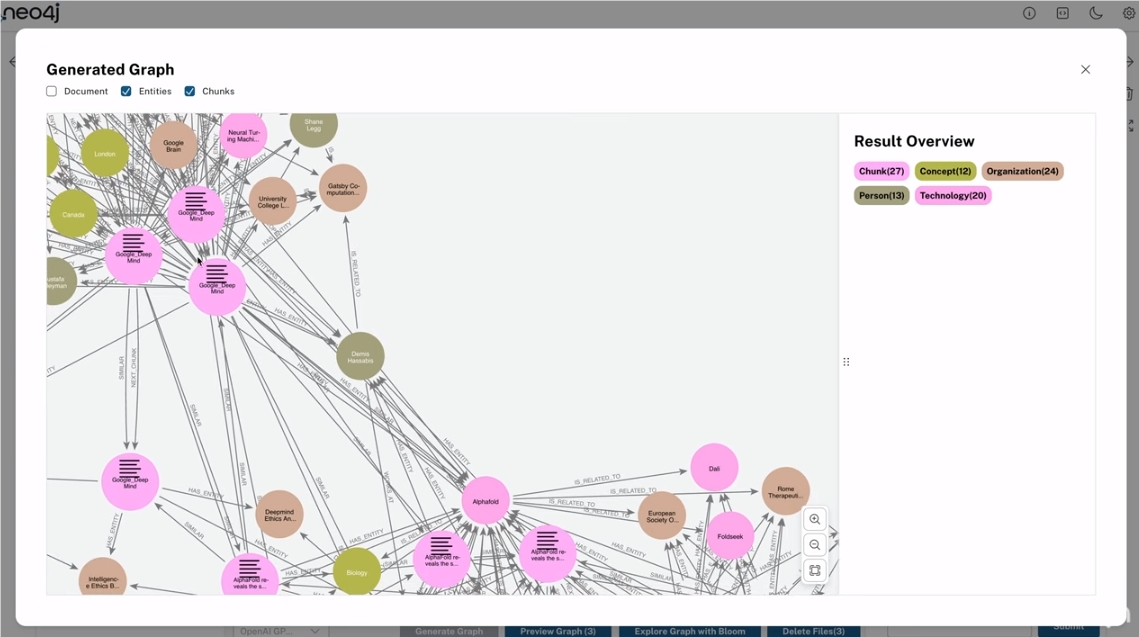Viewport: 1139px width, 637px height.
Task: Click the Alphafold node in the graph
Action: pyautogui.click(x=484, y=500)
